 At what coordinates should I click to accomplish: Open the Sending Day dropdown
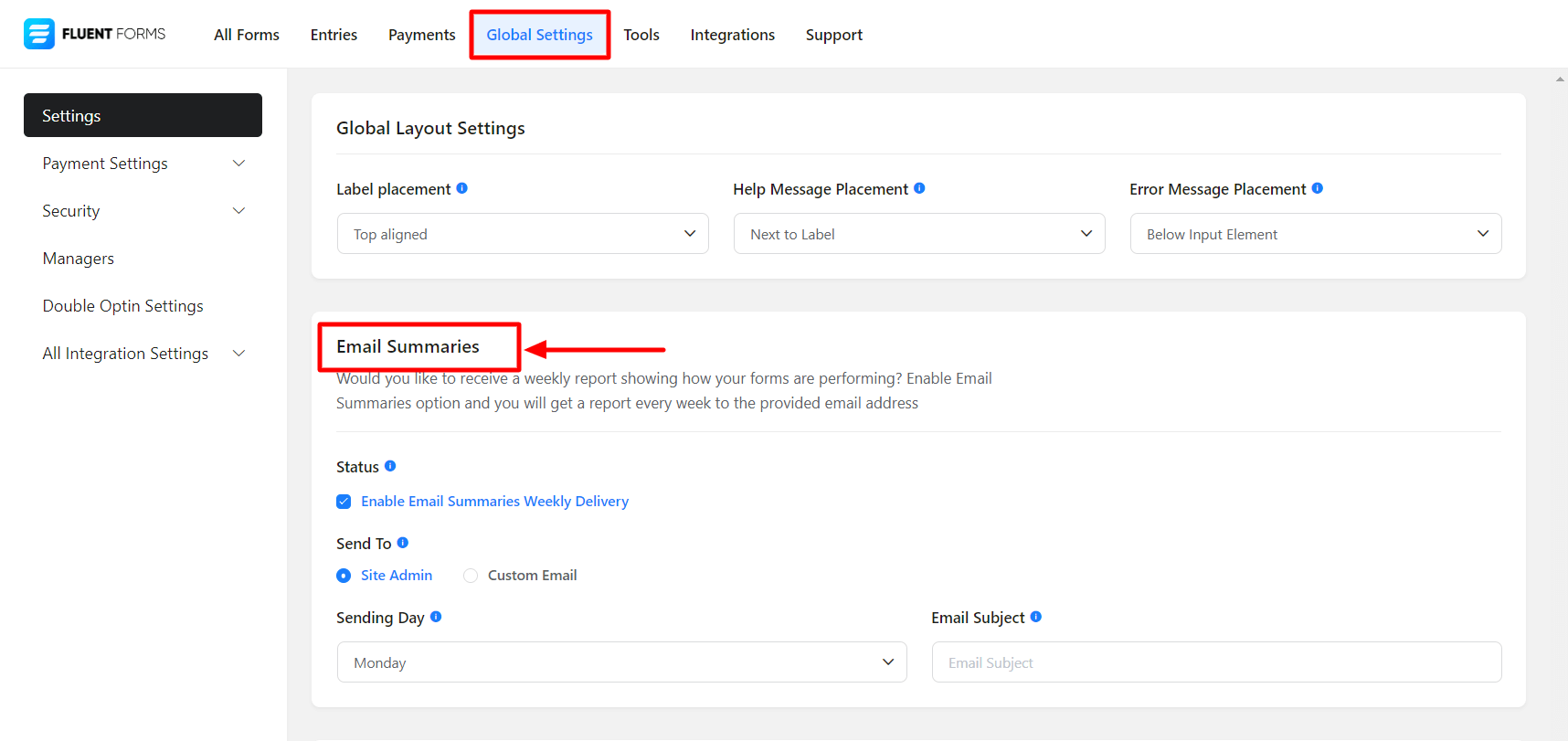tap(621, 662)
